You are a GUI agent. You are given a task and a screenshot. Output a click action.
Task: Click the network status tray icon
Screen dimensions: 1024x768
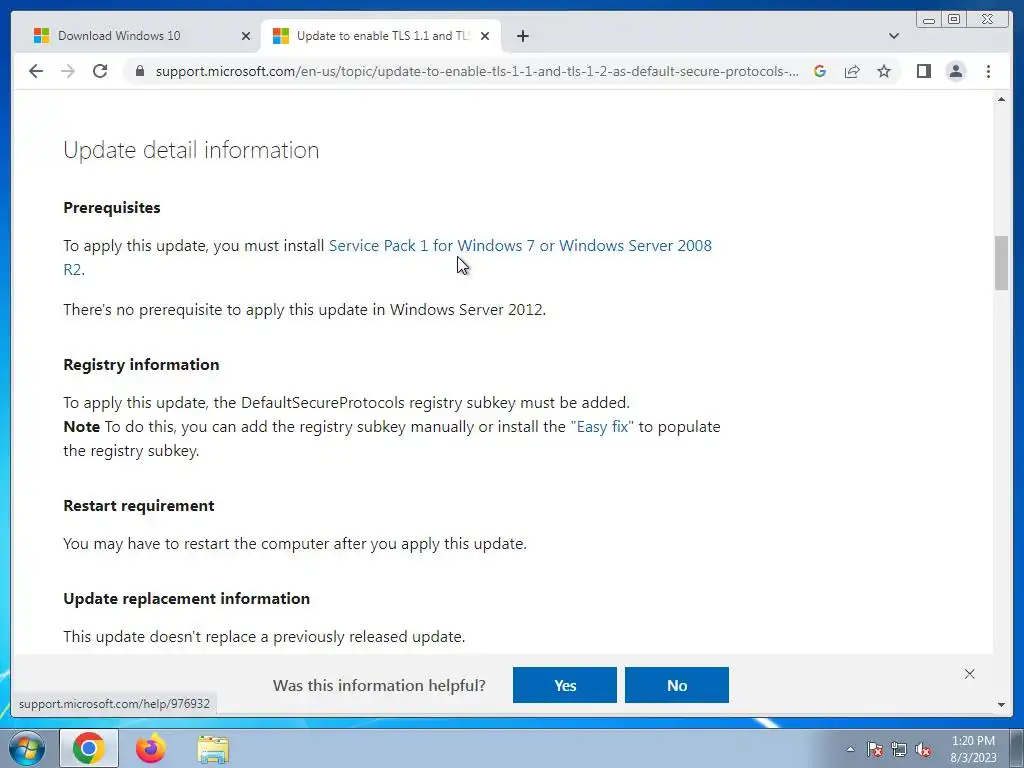pyautogui.click(x=899, y=749)
